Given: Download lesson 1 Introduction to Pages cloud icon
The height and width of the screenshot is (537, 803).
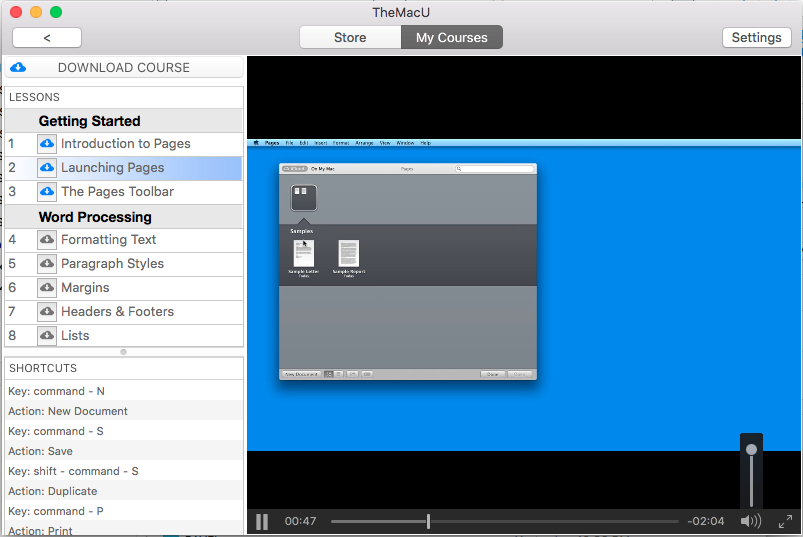Looking at the screenshot, I should point(47,144).
